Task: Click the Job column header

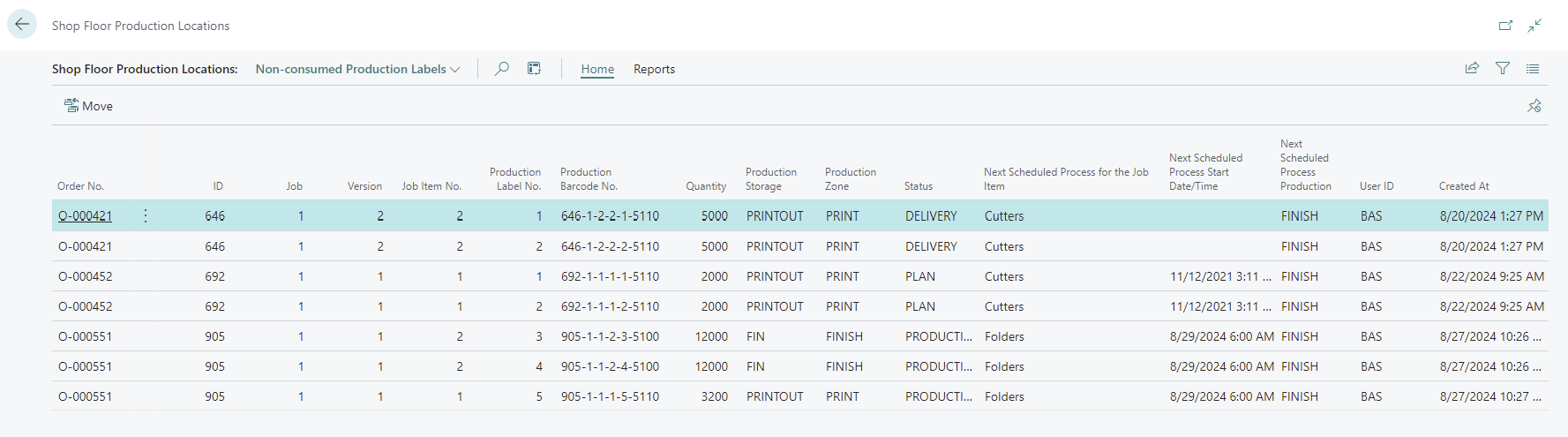Action: click(x=295, y=186)
